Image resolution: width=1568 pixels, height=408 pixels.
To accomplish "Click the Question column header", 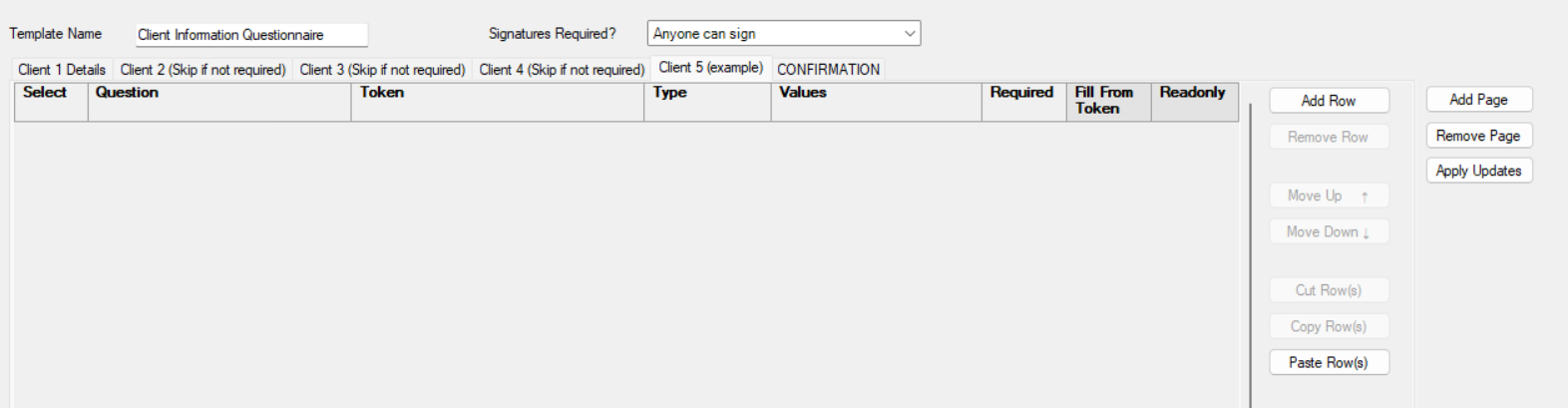I will click(219, 102).
